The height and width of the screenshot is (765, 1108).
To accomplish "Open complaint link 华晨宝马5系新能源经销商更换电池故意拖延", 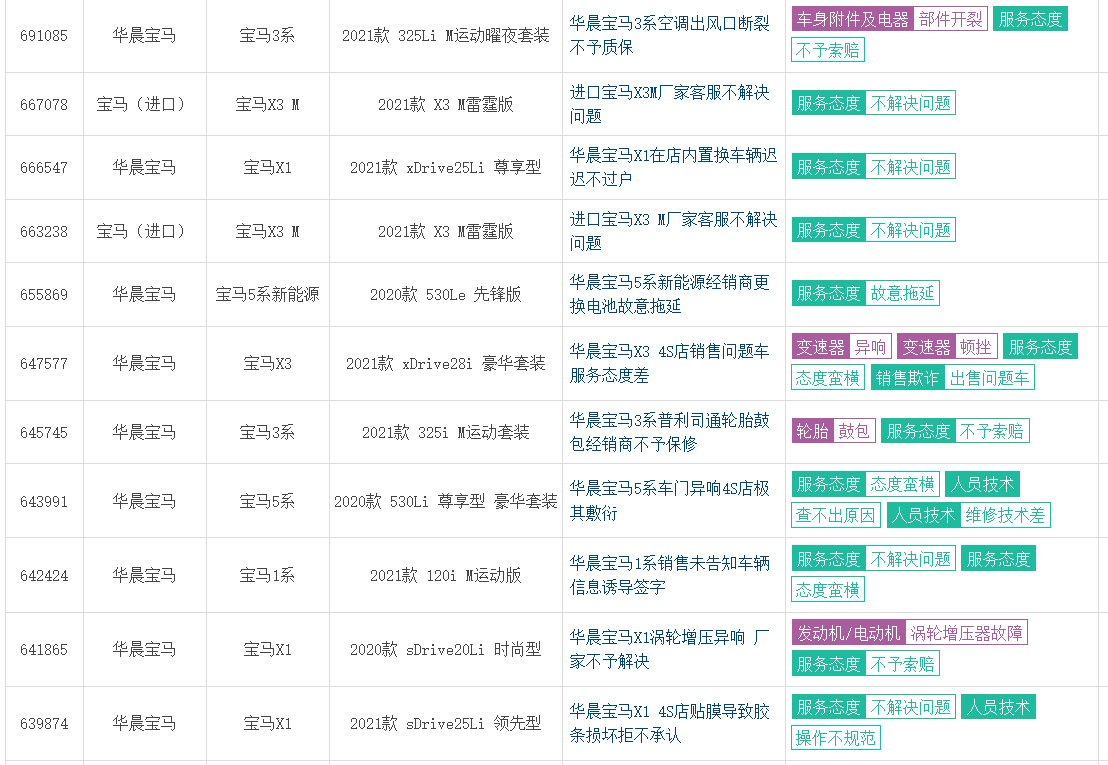I will 669,294.
